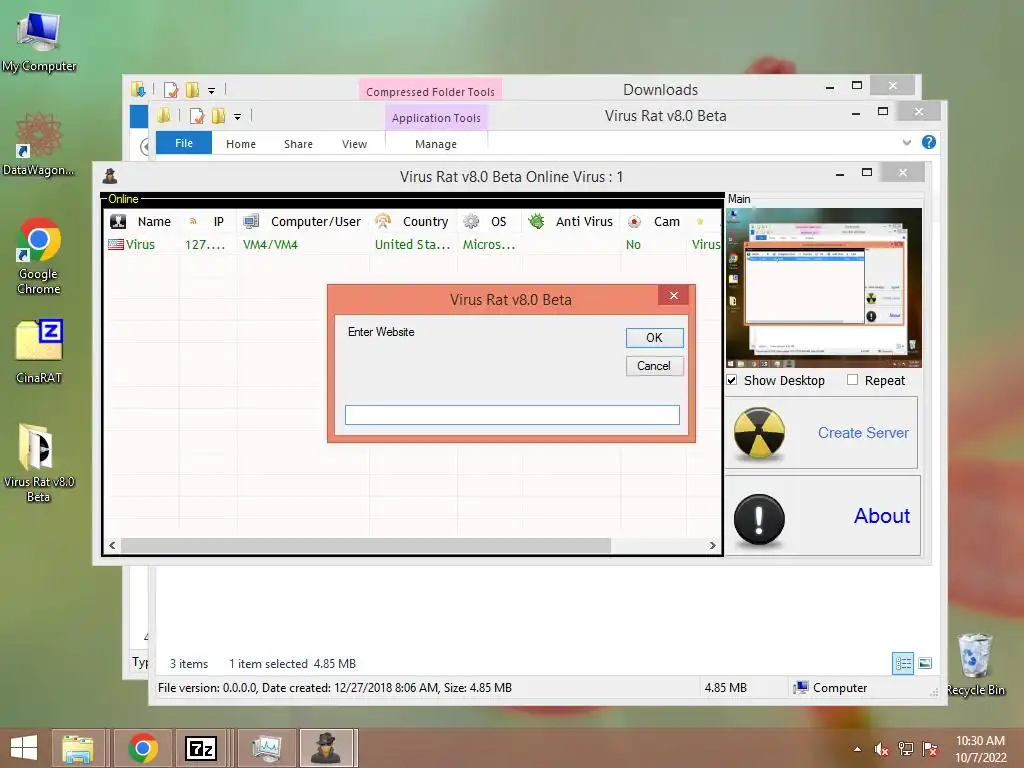Click the Anti Virus green bug icon

[x=536, y=221]
